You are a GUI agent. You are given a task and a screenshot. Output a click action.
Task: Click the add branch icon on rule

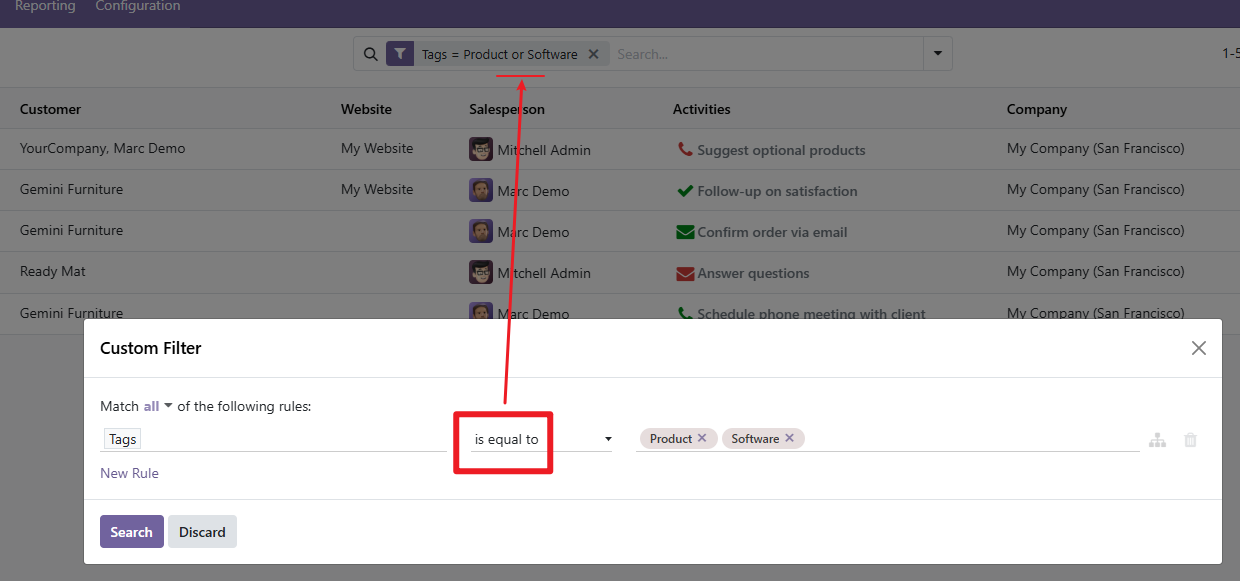1157,440
